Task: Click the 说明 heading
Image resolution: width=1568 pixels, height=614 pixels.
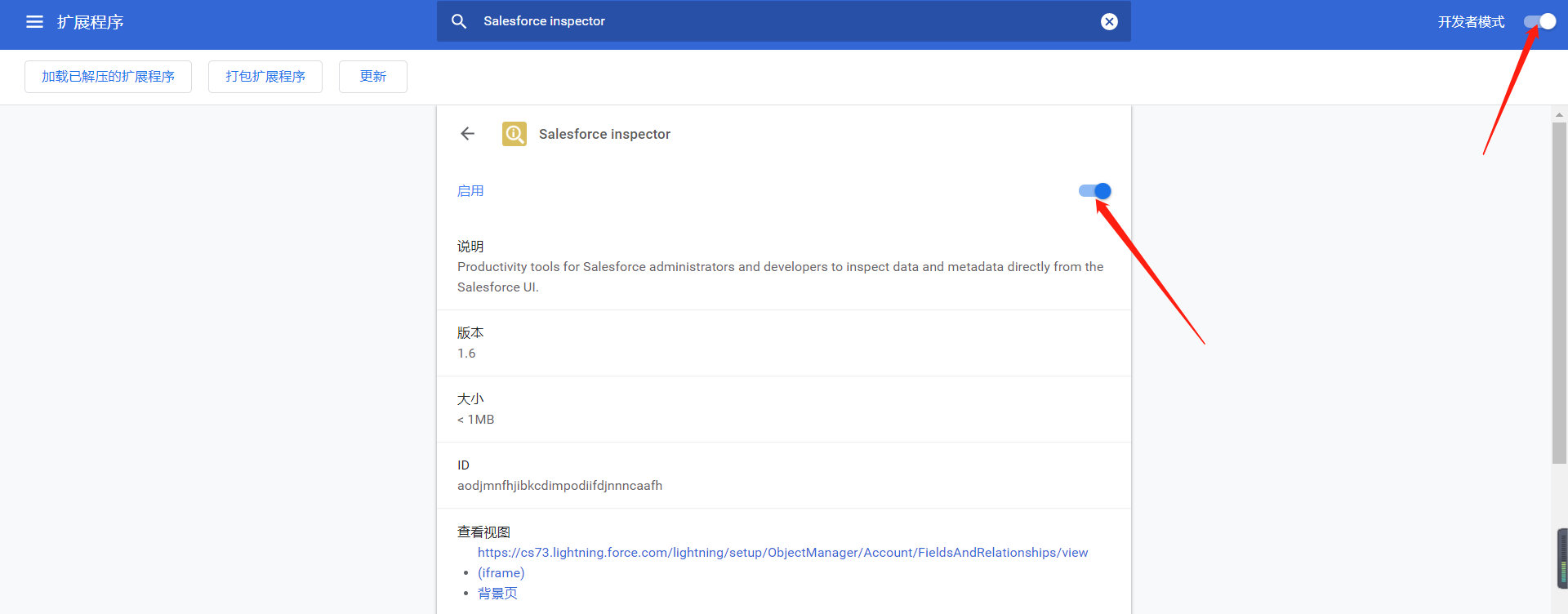Action: (x=470, y=247)
